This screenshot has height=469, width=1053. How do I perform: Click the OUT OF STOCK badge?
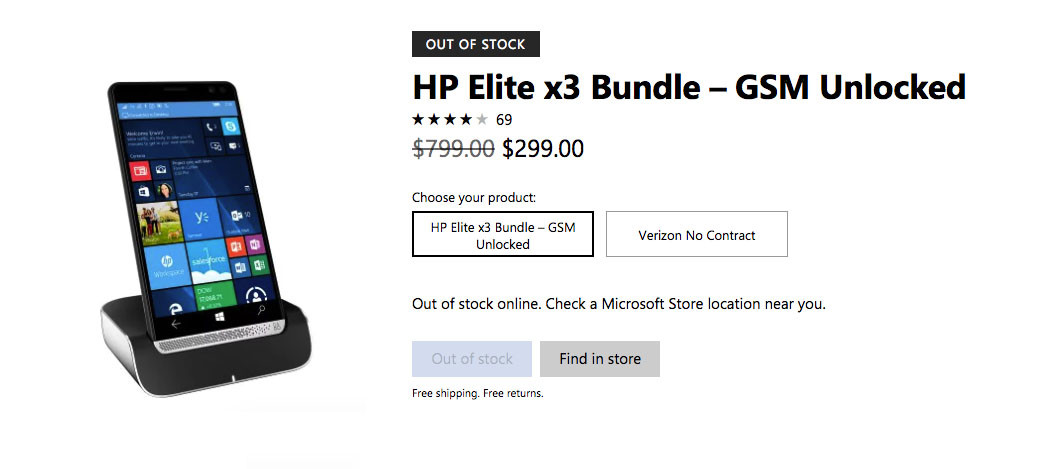(x=475, y=44)
